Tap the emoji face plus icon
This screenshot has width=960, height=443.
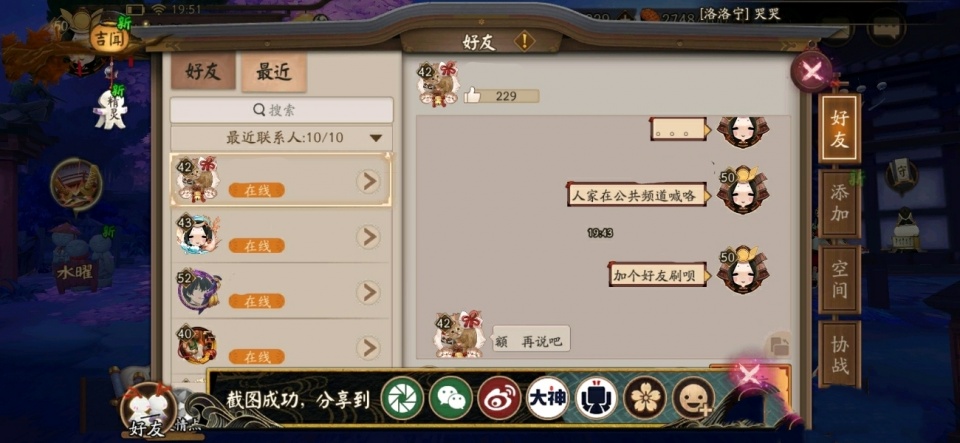pos(694,398)
